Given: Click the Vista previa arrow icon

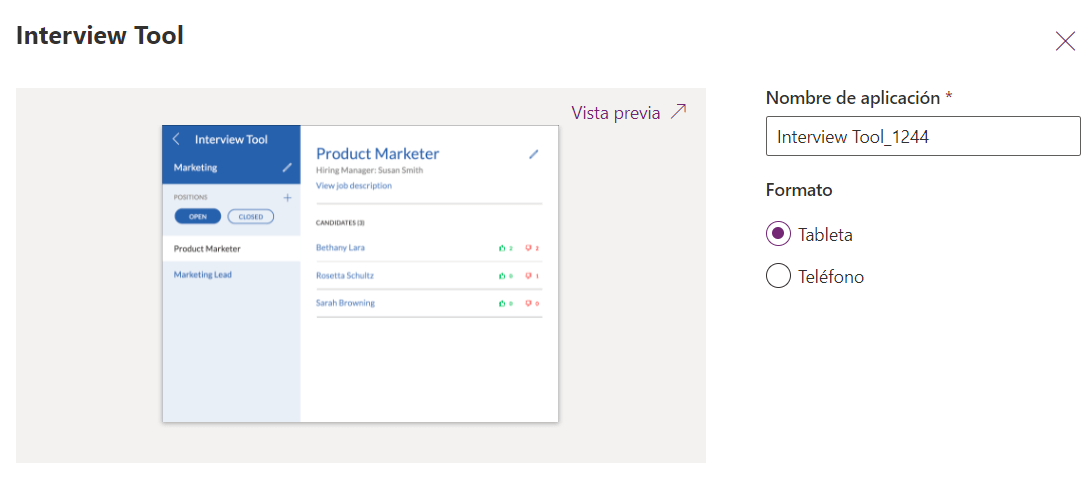Looking at the screenshot, I should point(679,112).
